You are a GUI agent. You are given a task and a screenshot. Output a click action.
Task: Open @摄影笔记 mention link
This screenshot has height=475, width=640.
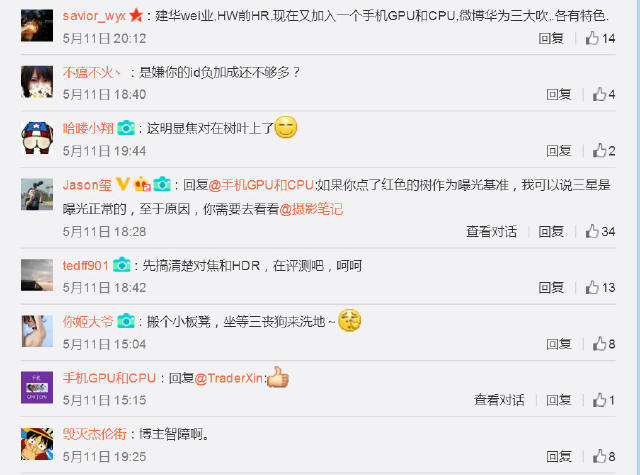tap(311, 209)
